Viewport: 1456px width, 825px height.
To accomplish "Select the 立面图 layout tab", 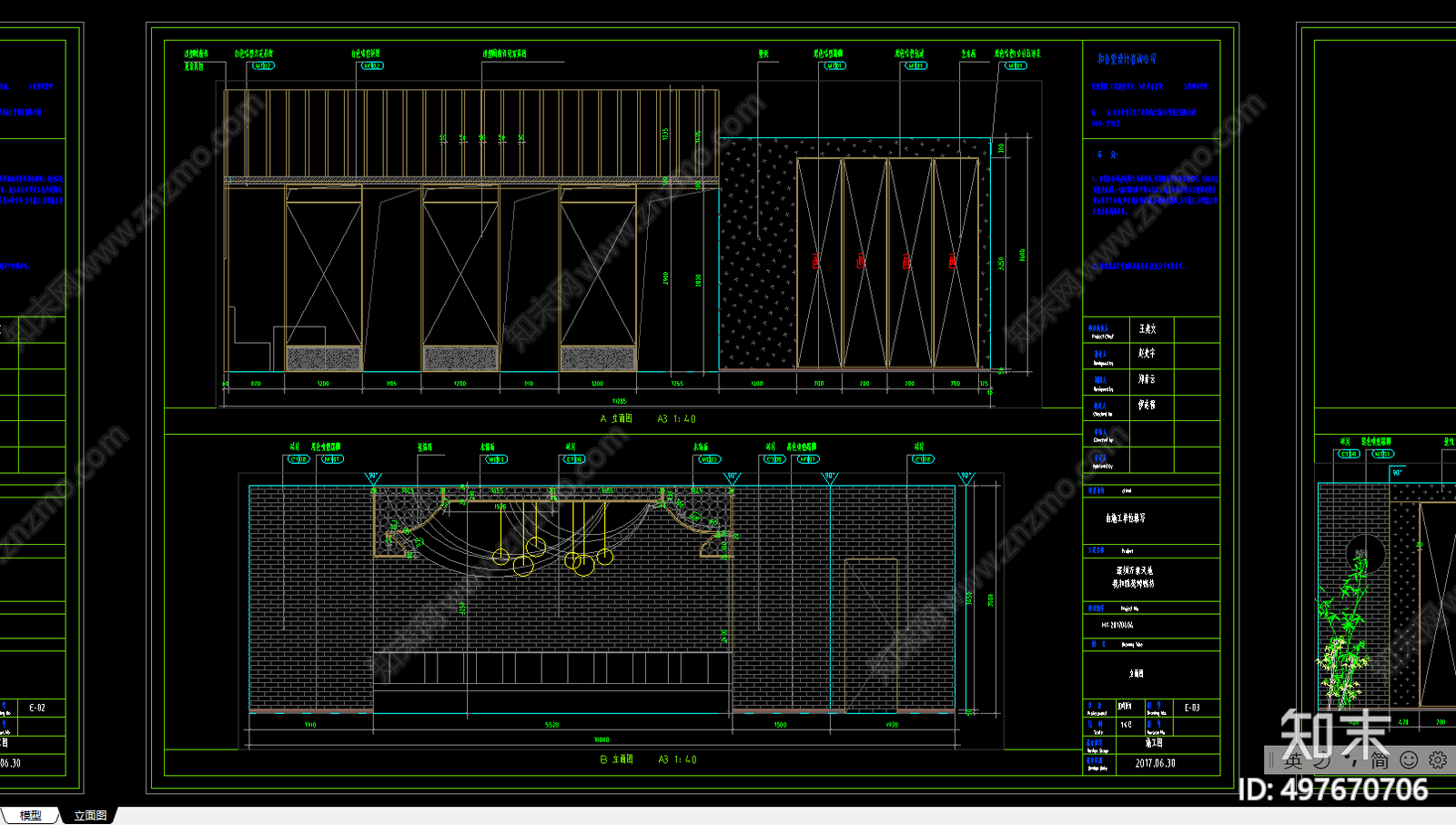I will click(x=90, y=816).
